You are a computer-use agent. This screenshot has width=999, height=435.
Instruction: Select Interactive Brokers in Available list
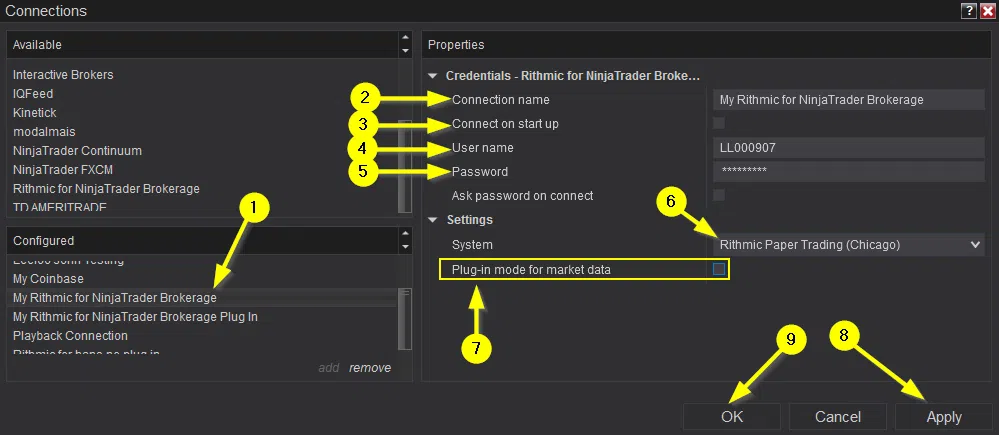click(63, 75)
